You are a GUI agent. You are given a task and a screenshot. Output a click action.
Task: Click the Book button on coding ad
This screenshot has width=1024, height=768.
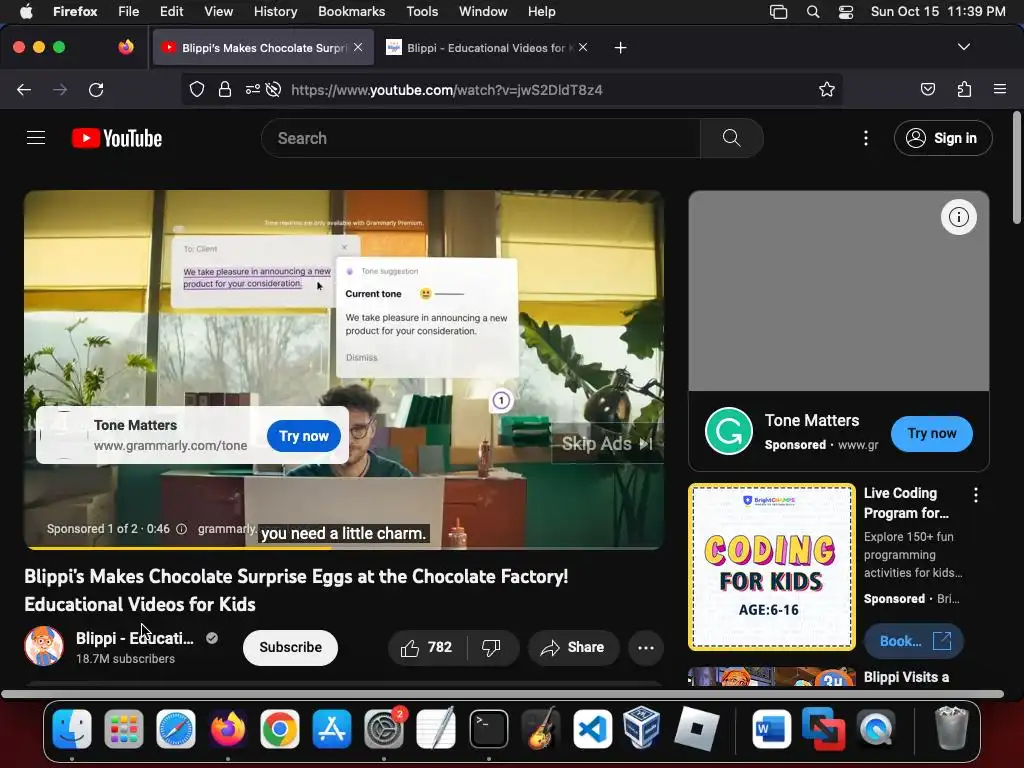(x=914, y=641)
